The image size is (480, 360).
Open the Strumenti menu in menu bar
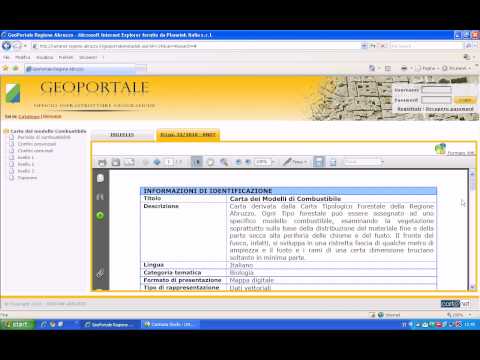tap(88, 57)
